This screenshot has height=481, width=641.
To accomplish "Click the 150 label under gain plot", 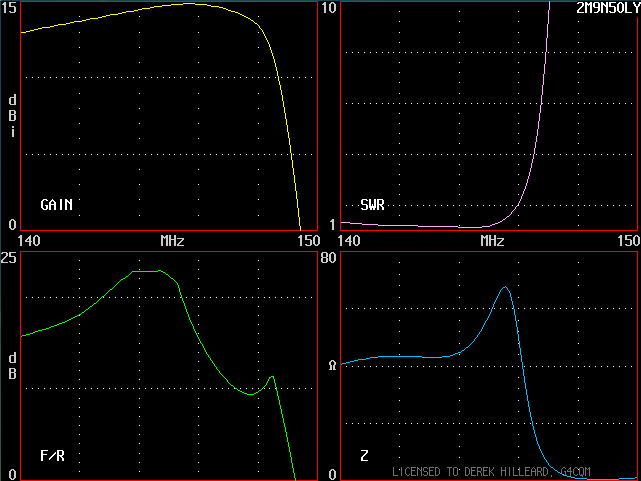I will [x=309, y=241].
